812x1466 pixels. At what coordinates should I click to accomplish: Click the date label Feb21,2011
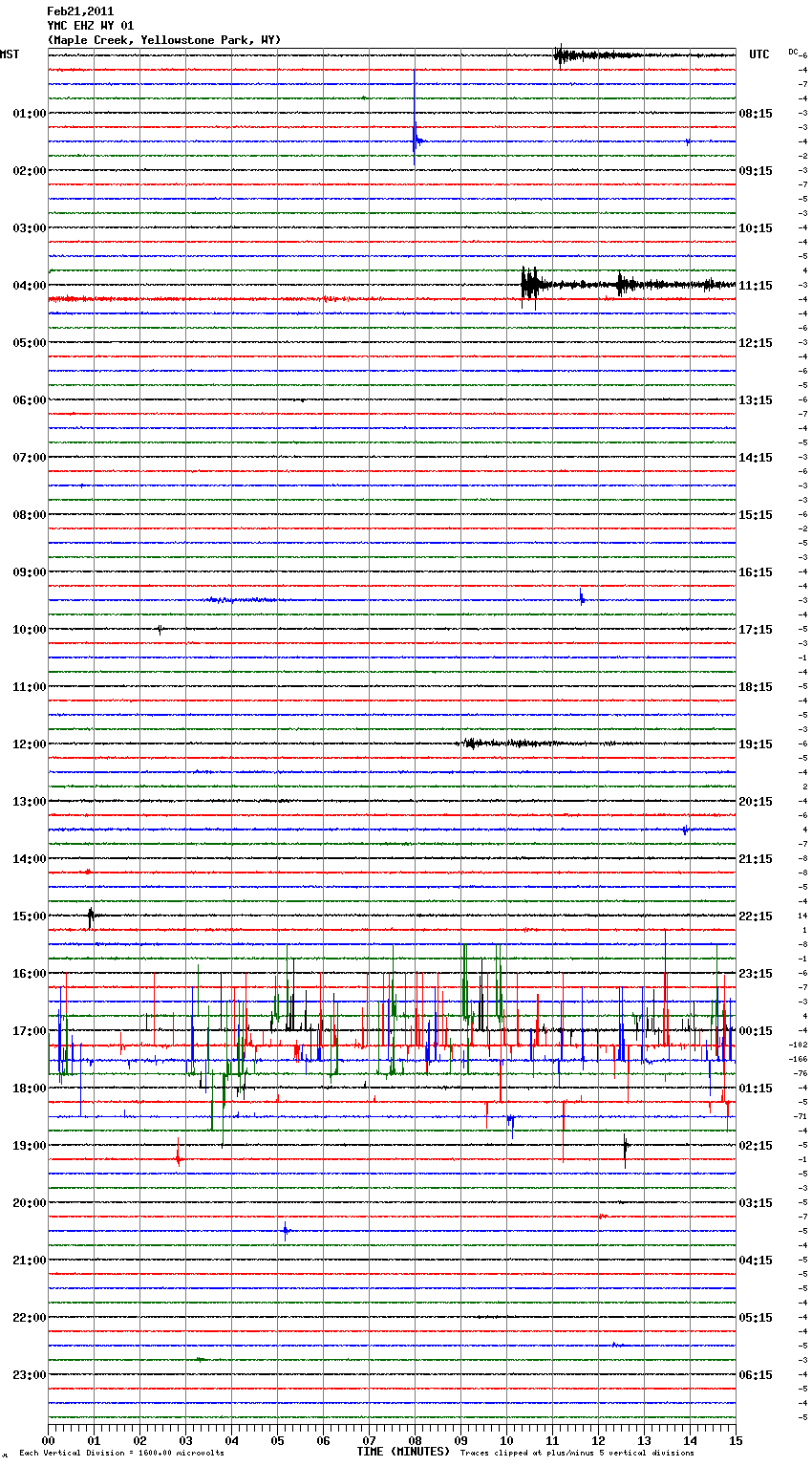click(80, 11)
